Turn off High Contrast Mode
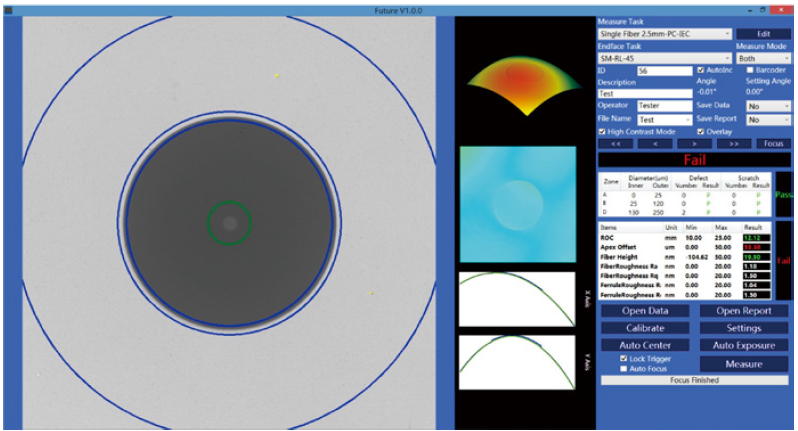This screenshot has width=798, height=431. [602, 131]
